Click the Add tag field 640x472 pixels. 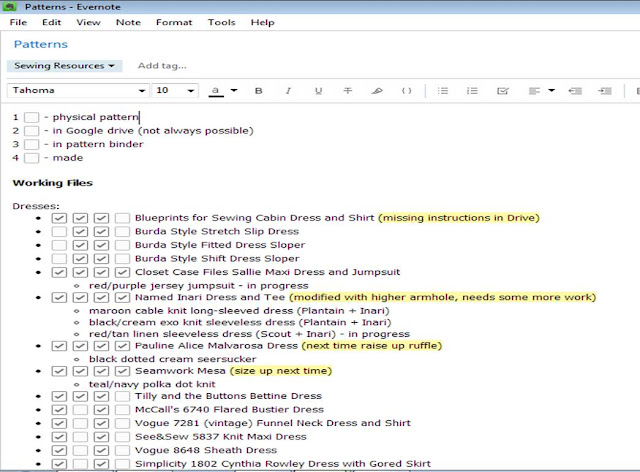[162, 66]
